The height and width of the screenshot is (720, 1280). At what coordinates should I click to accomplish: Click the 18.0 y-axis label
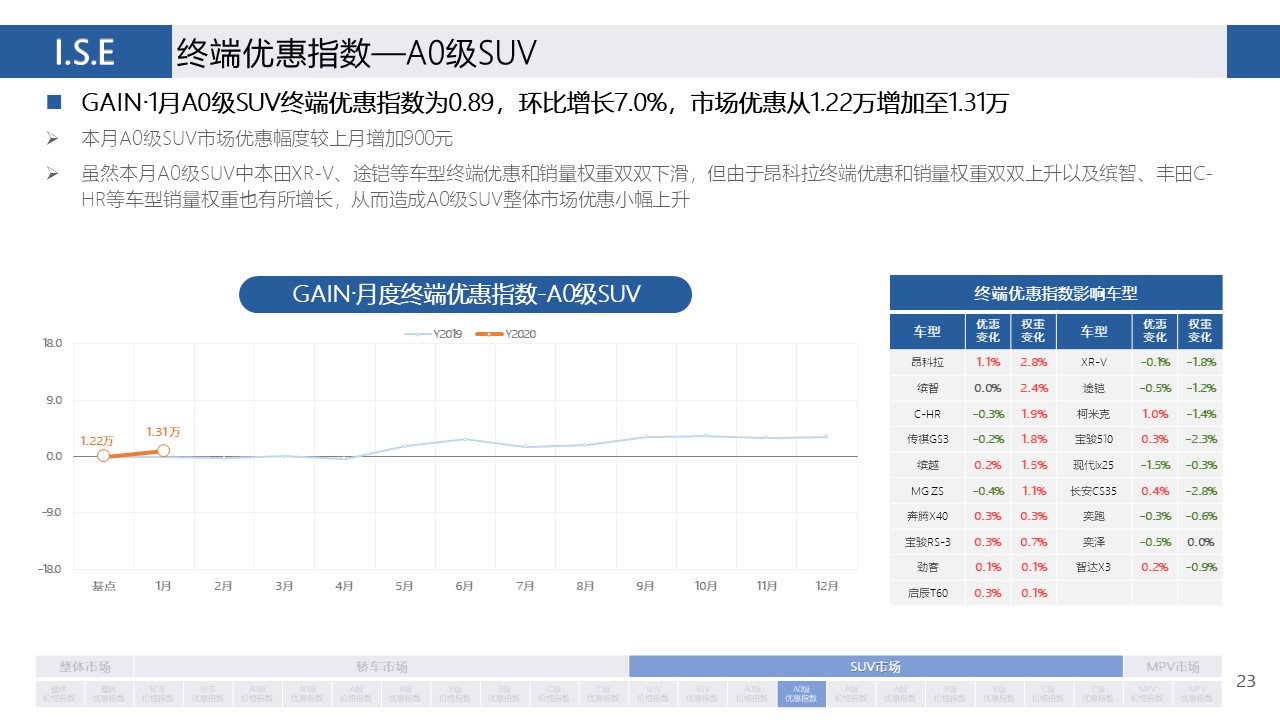(x=52, y=343)
